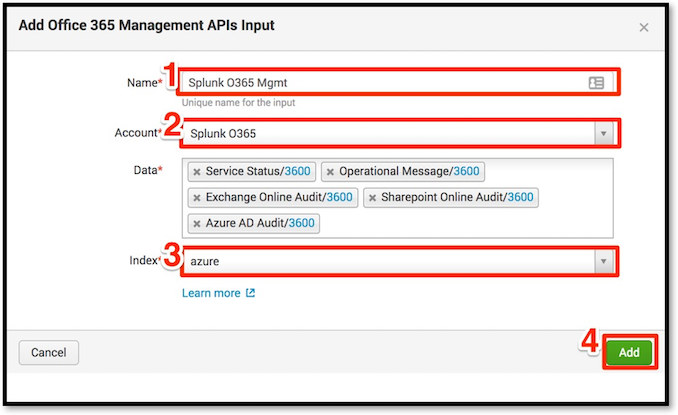
Task: Remove the Azure AD Audit/3600 tag
Action: tap(197, 224)
